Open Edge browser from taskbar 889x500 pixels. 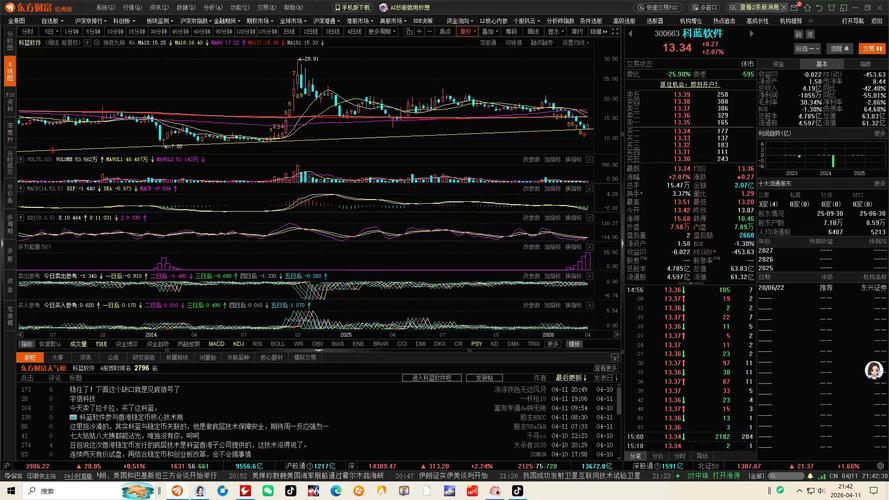pyautogui.click(x=336, y=490)
